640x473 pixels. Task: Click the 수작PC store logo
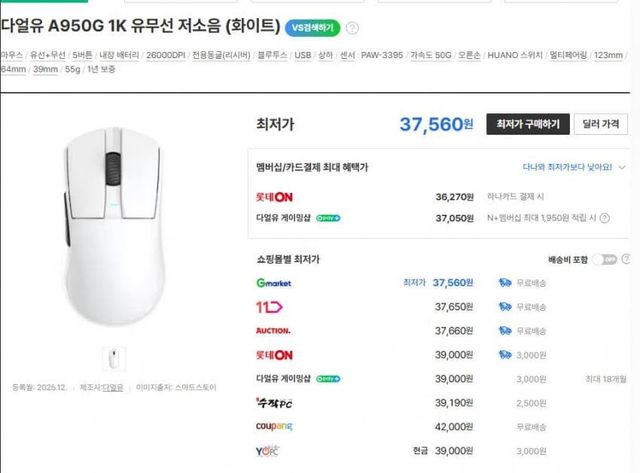[273, 402]
